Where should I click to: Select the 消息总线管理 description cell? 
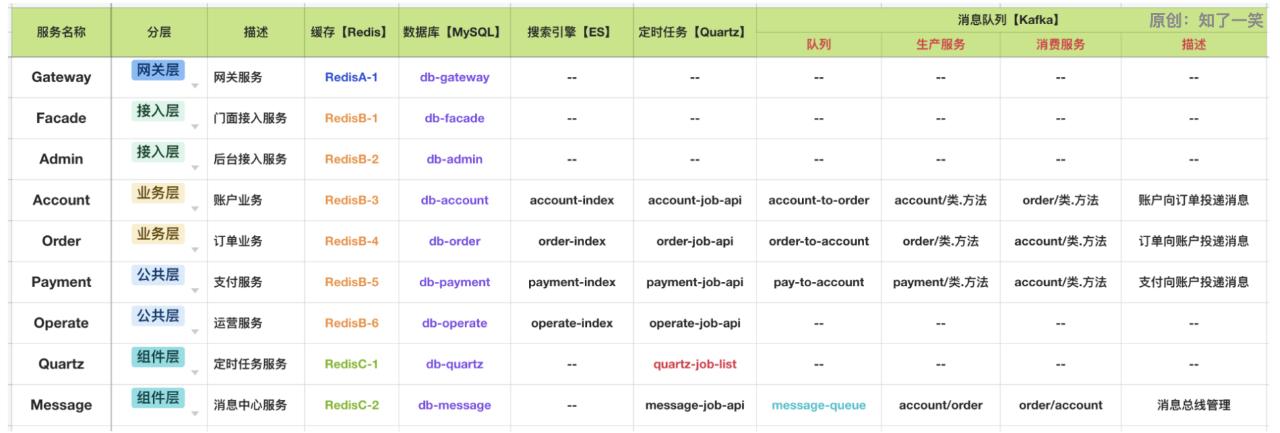[x=1193, y=405]
